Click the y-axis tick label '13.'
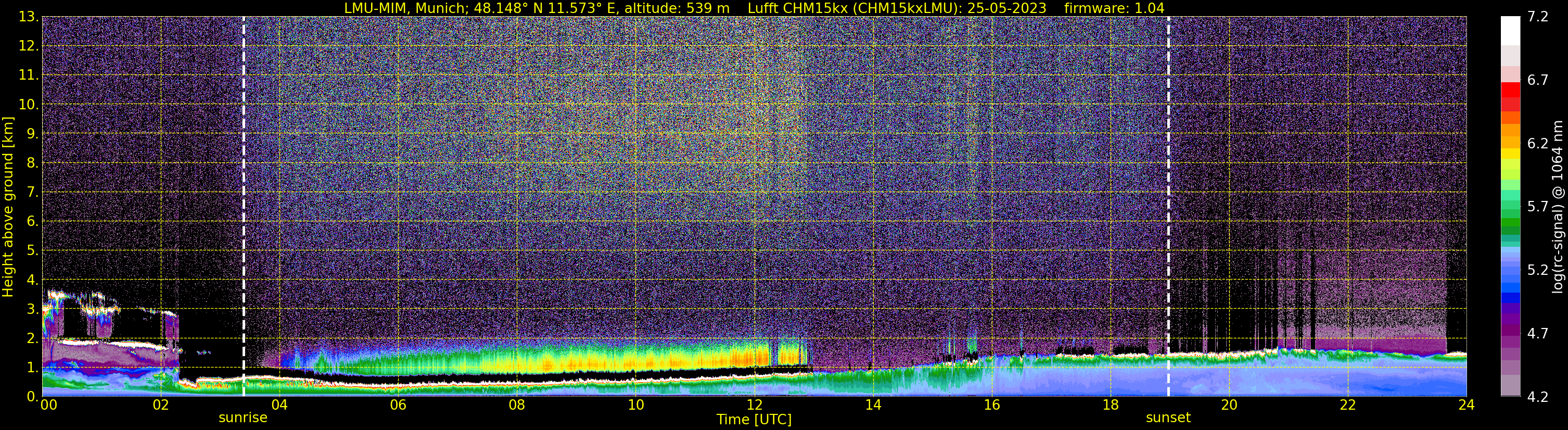 coord(29,17)
